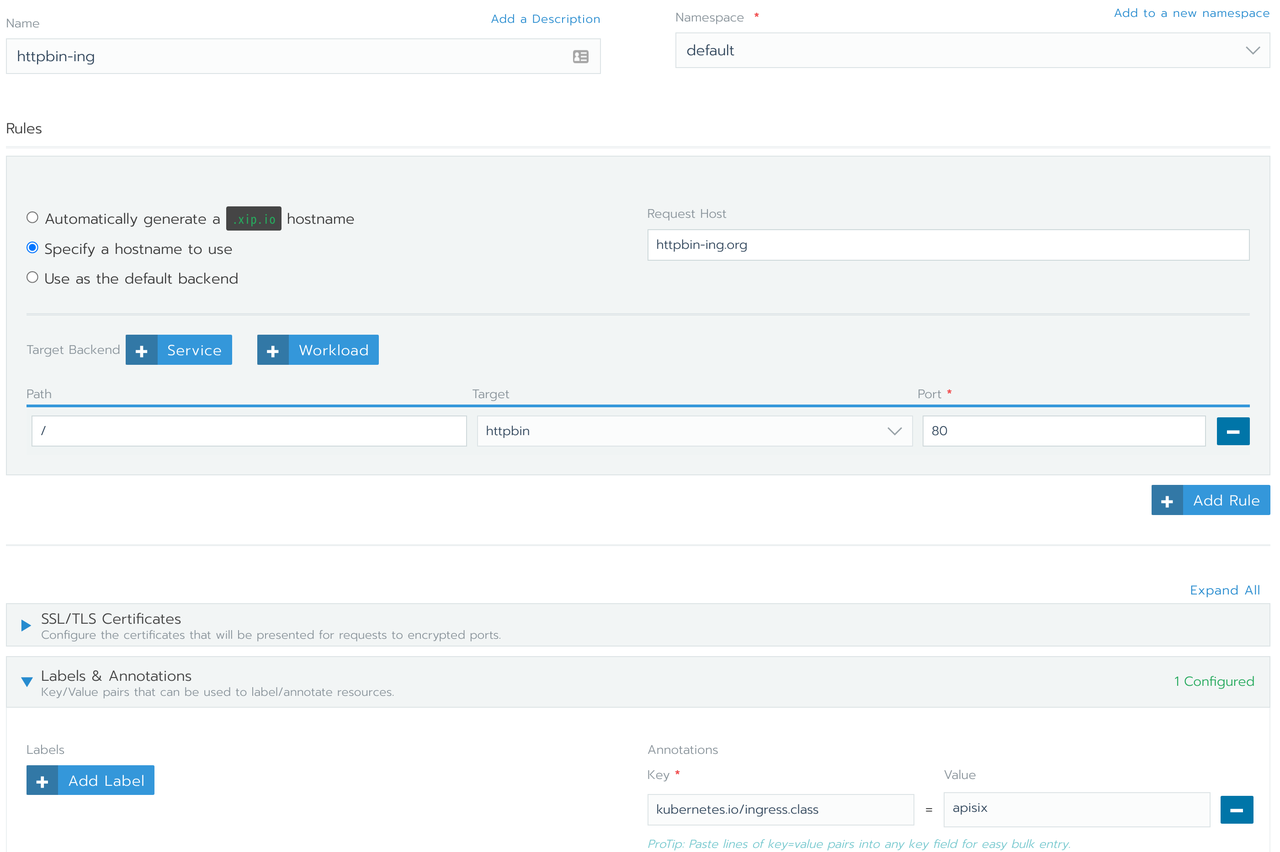The height and width of the screenshot is (852, 1280).
Task: Select automatically generate xip.io hostname option
Action: pyautogui.click(x=33, y=218)
